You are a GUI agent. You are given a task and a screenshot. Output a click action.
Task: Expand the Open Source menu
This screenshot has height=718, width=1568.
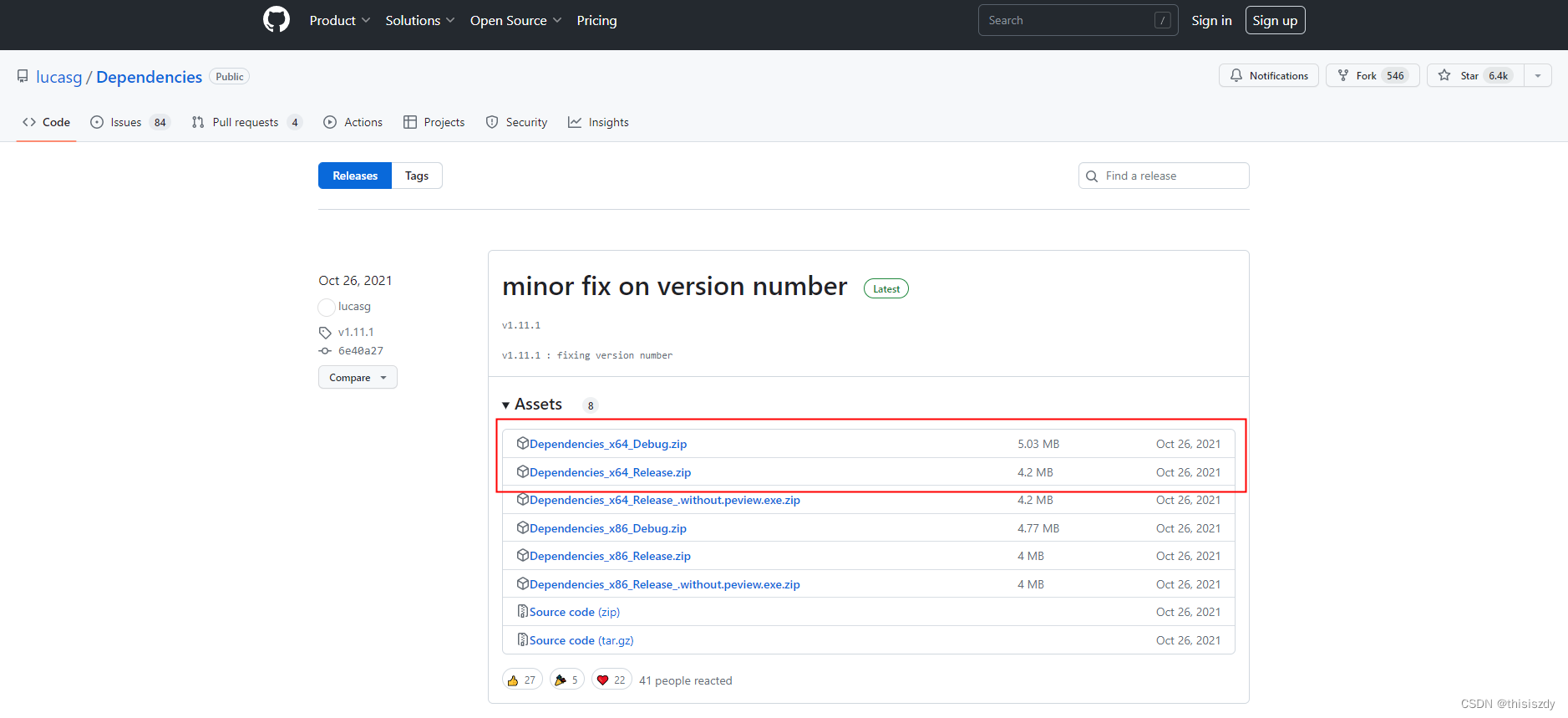click(515, 20)
